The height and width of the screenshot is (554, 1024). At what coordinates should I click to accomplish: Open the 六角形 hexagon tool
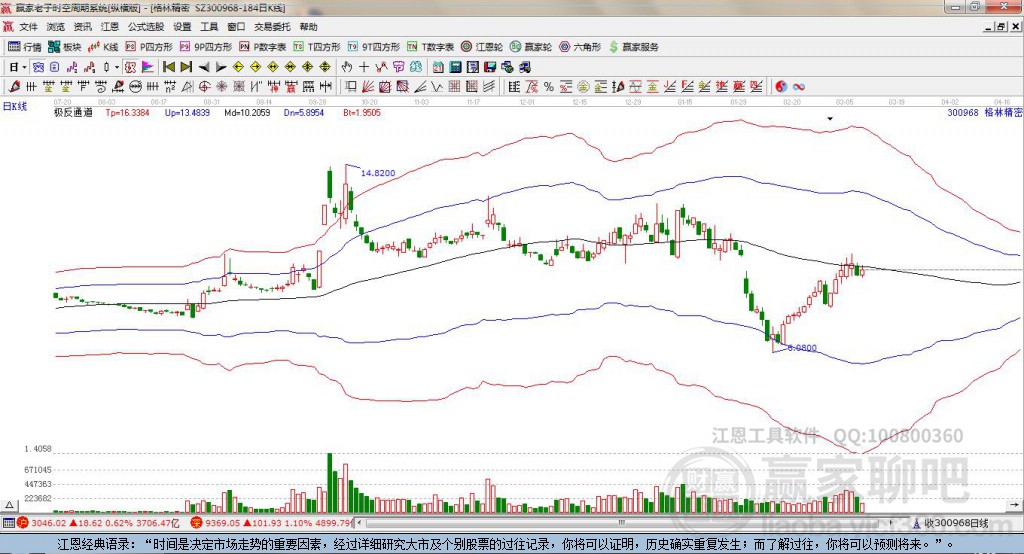pyautogui.click(x=580, y=47)
